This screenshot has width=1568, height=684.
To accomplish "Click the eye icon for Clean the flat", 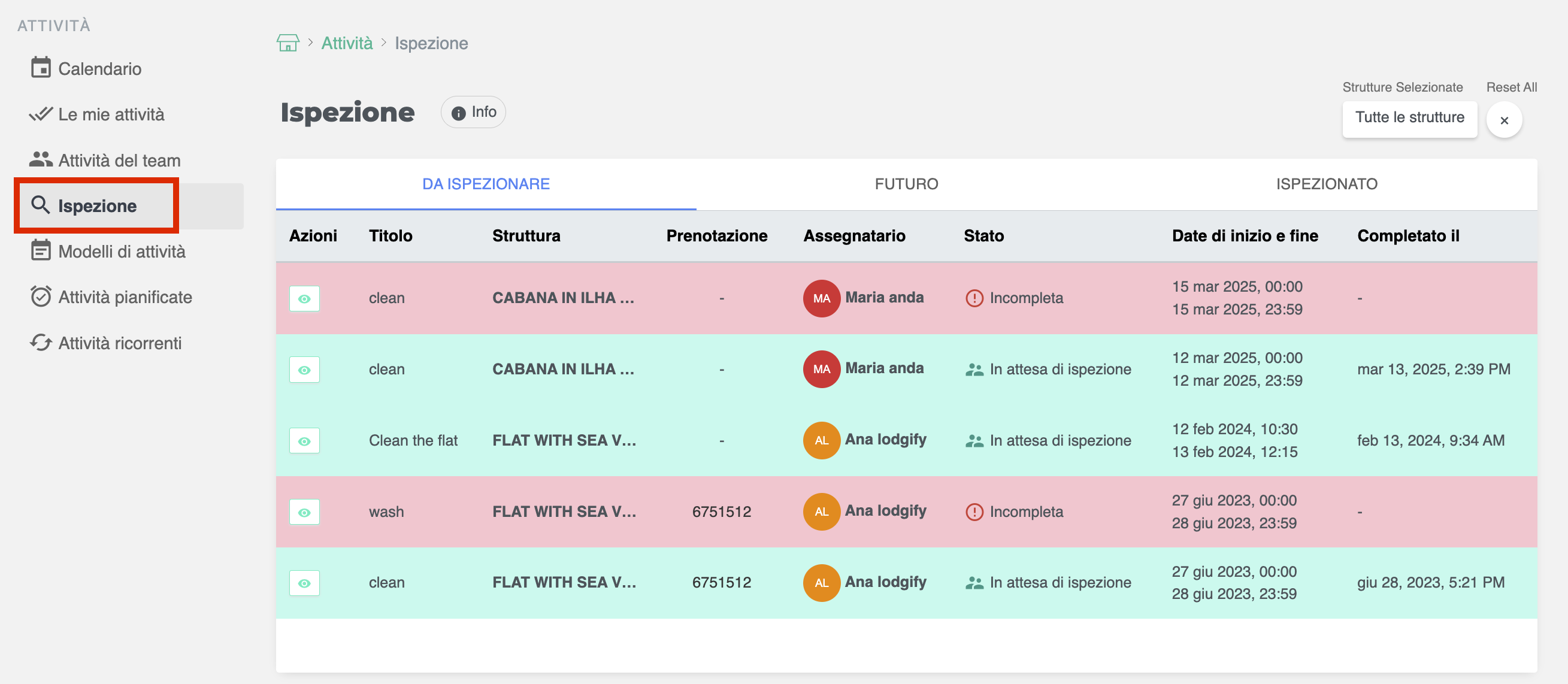I will 304,441.
